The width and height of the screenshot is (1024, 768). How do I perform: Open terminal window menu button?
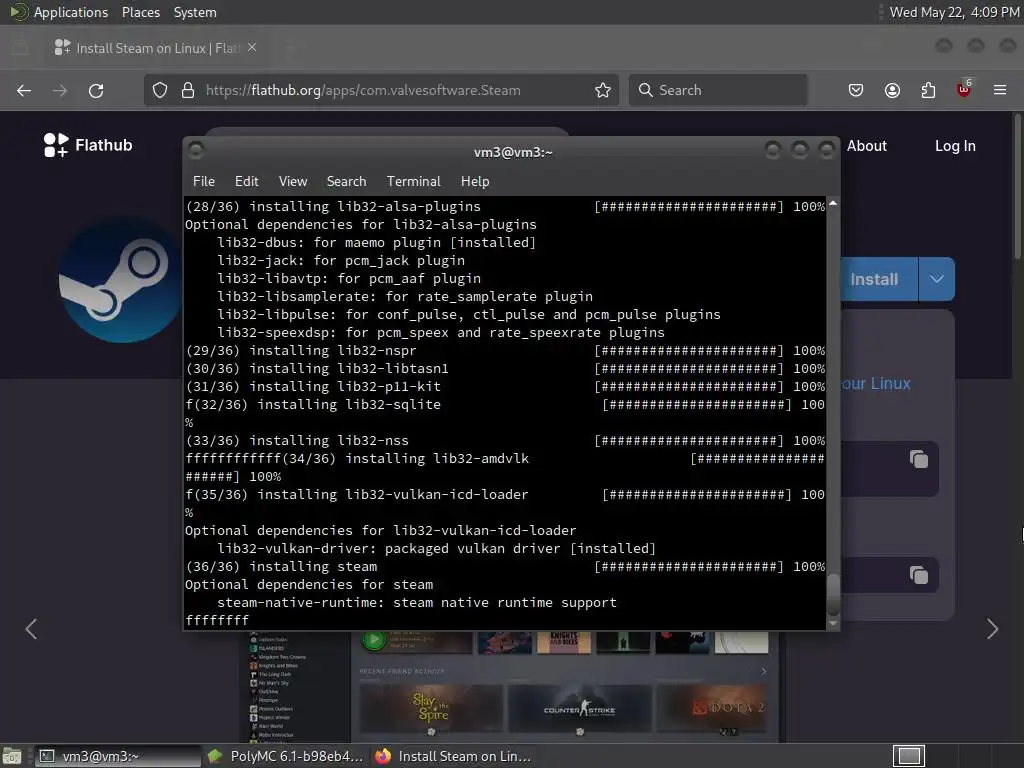pyautogui.click(x=196, y=151)
